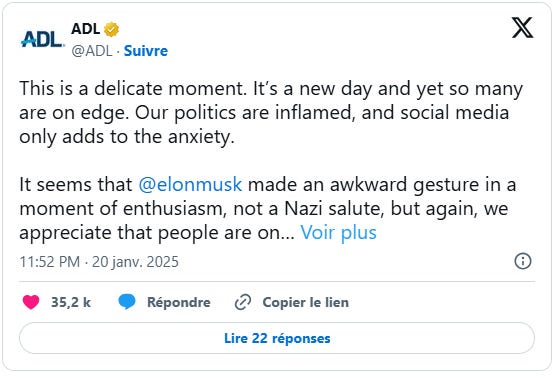Select the Répondre label
The image size is (558, 376).
pyautogui.click(x=179, y=302)
